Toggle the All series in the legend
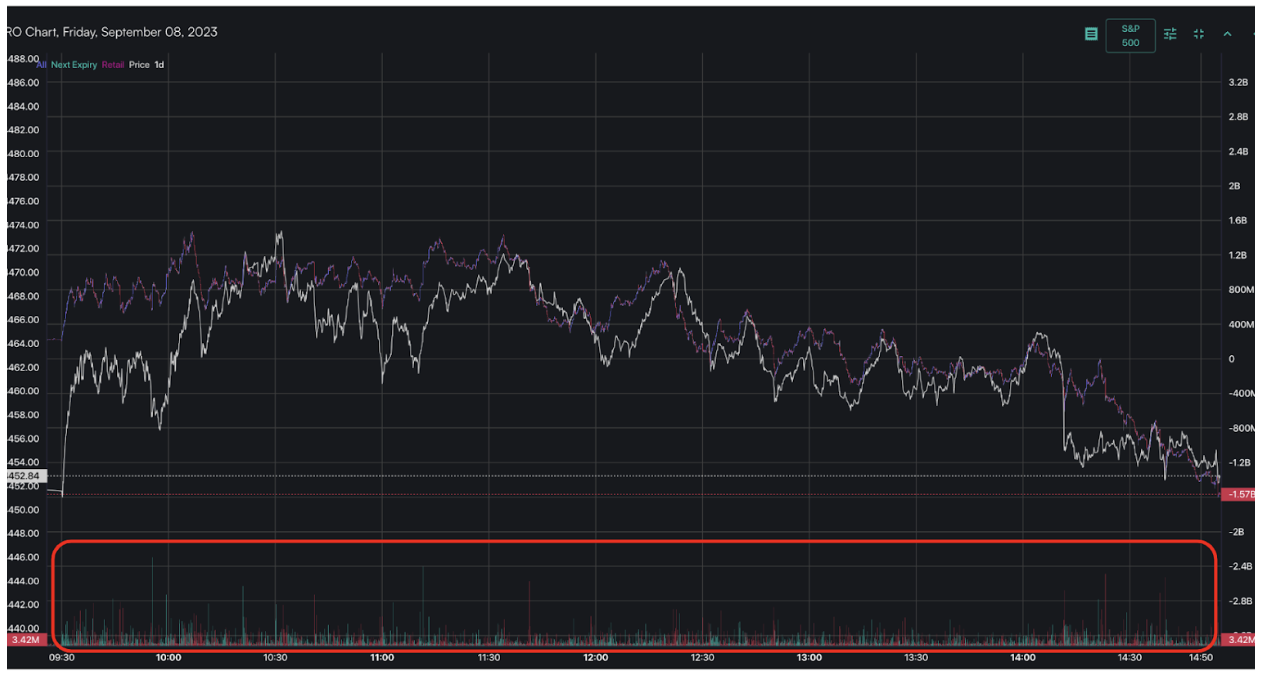Viewport: 1268px width, 678px height. click(x=41, y=63)
